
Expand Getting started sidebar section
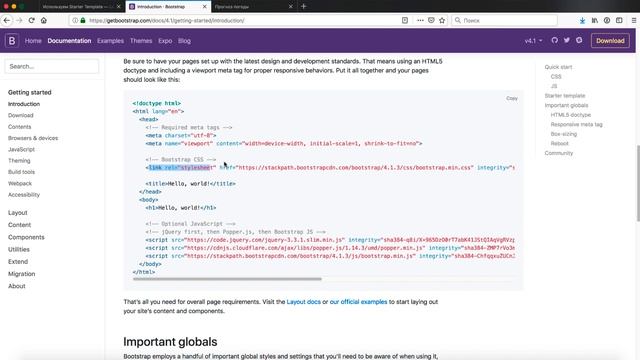tap(30, 92)
